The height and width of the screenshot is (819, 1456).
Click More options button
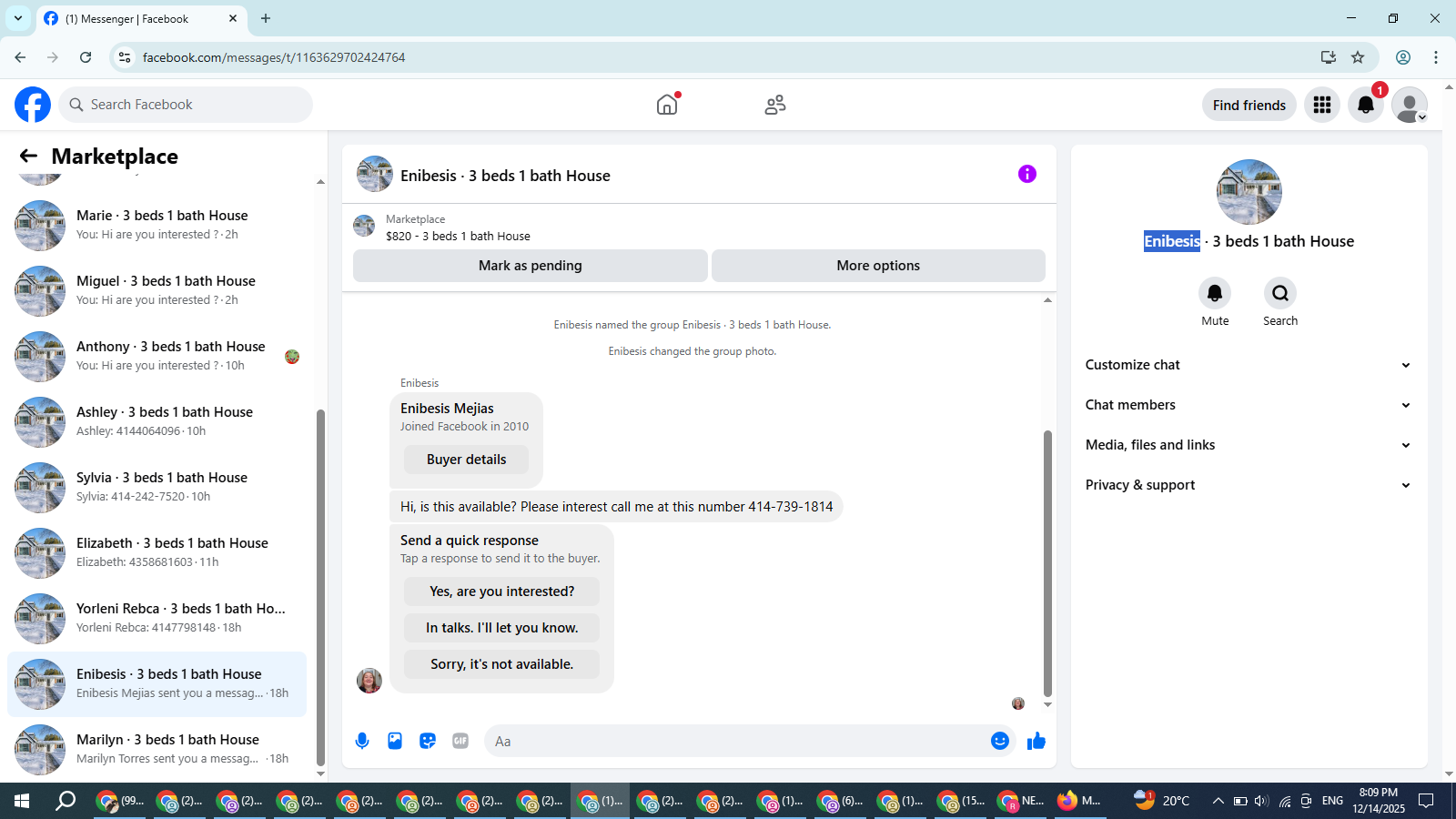tap(878, 266)
